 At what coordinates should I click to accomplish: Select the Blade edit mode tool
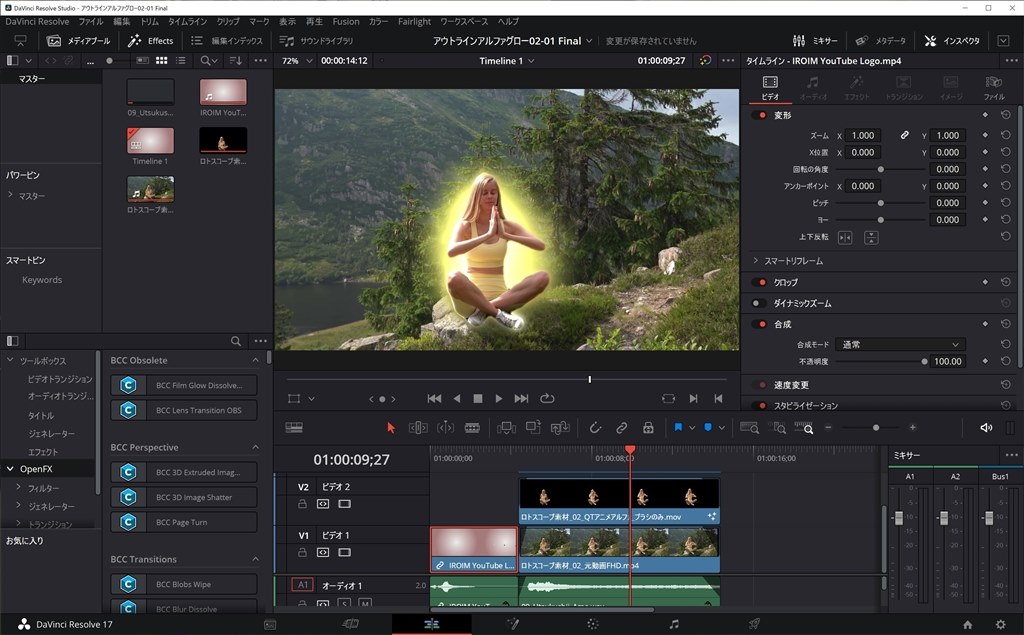tap(472, 428)
